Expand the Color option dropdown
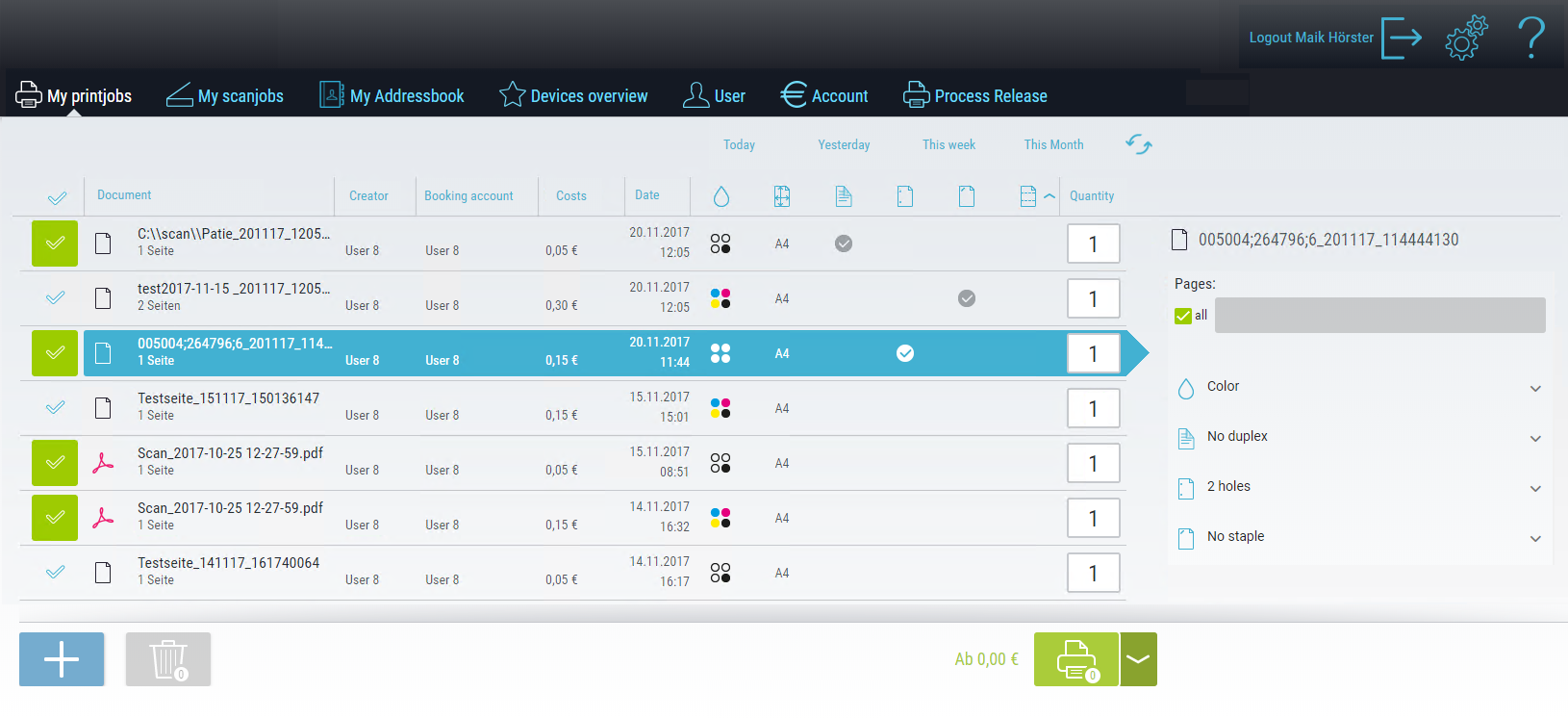 1535,388
